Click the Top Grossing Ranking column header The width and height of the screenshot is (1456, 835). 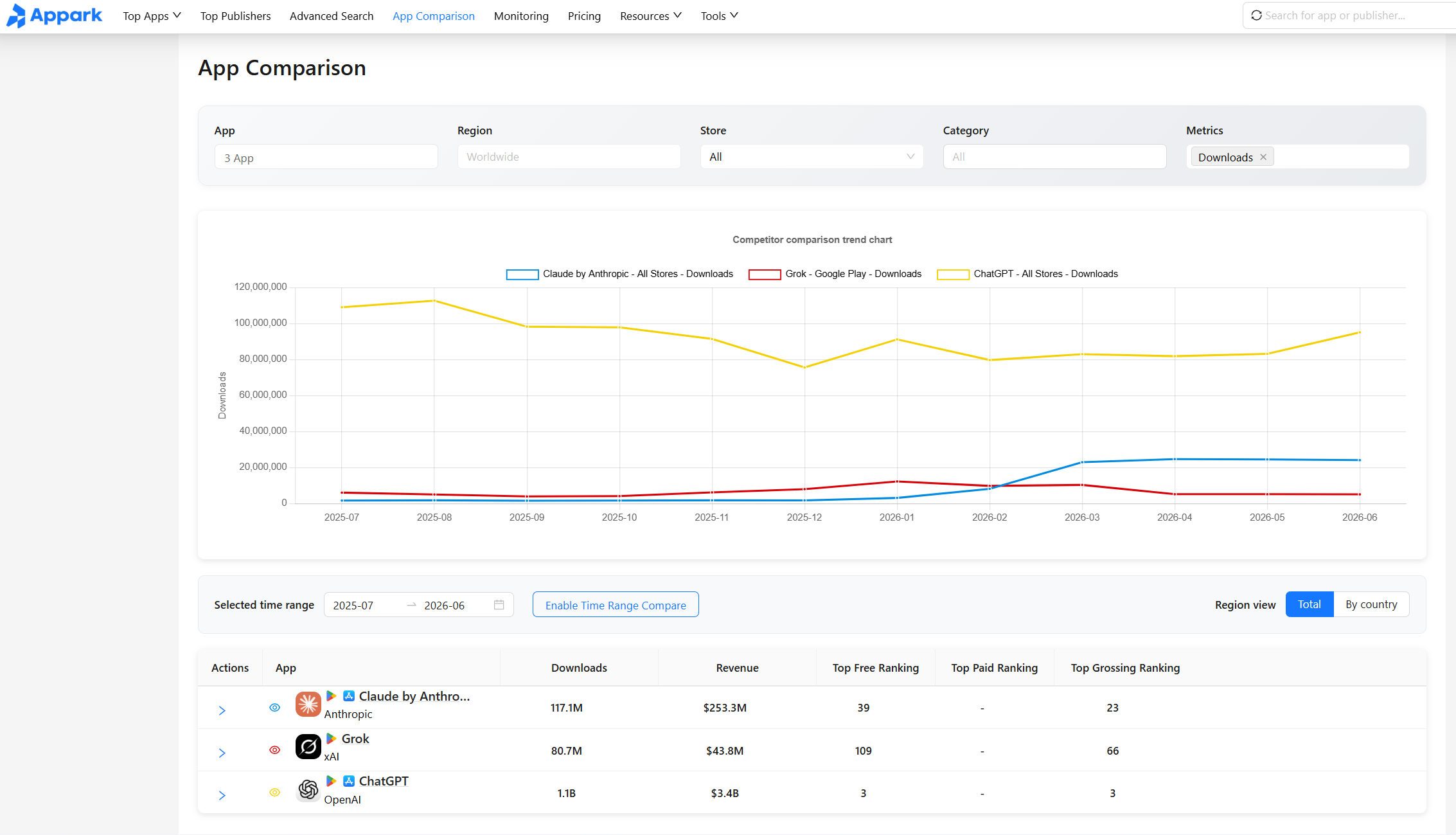pos(1125,668)
